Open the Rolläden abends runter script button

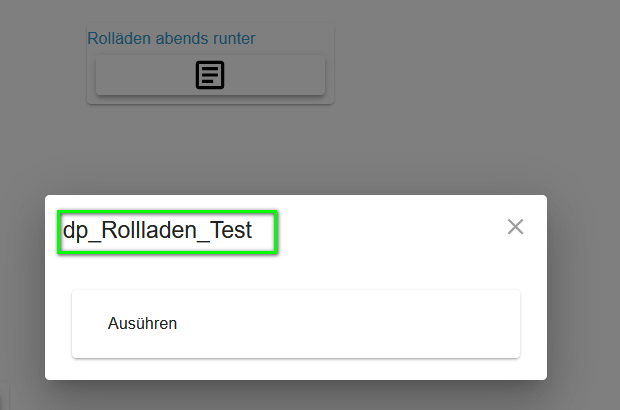[210, 75]
